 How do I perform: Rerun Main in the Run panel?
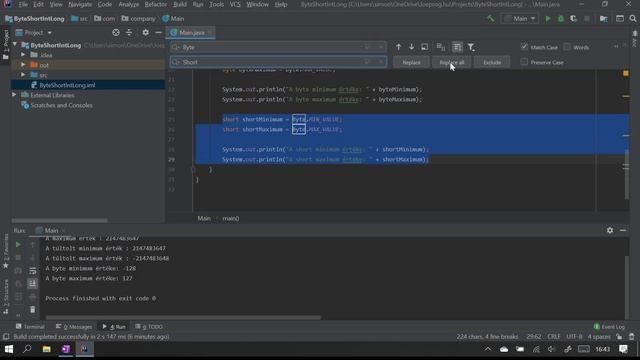pyautogui.click(x=18, y=244)
